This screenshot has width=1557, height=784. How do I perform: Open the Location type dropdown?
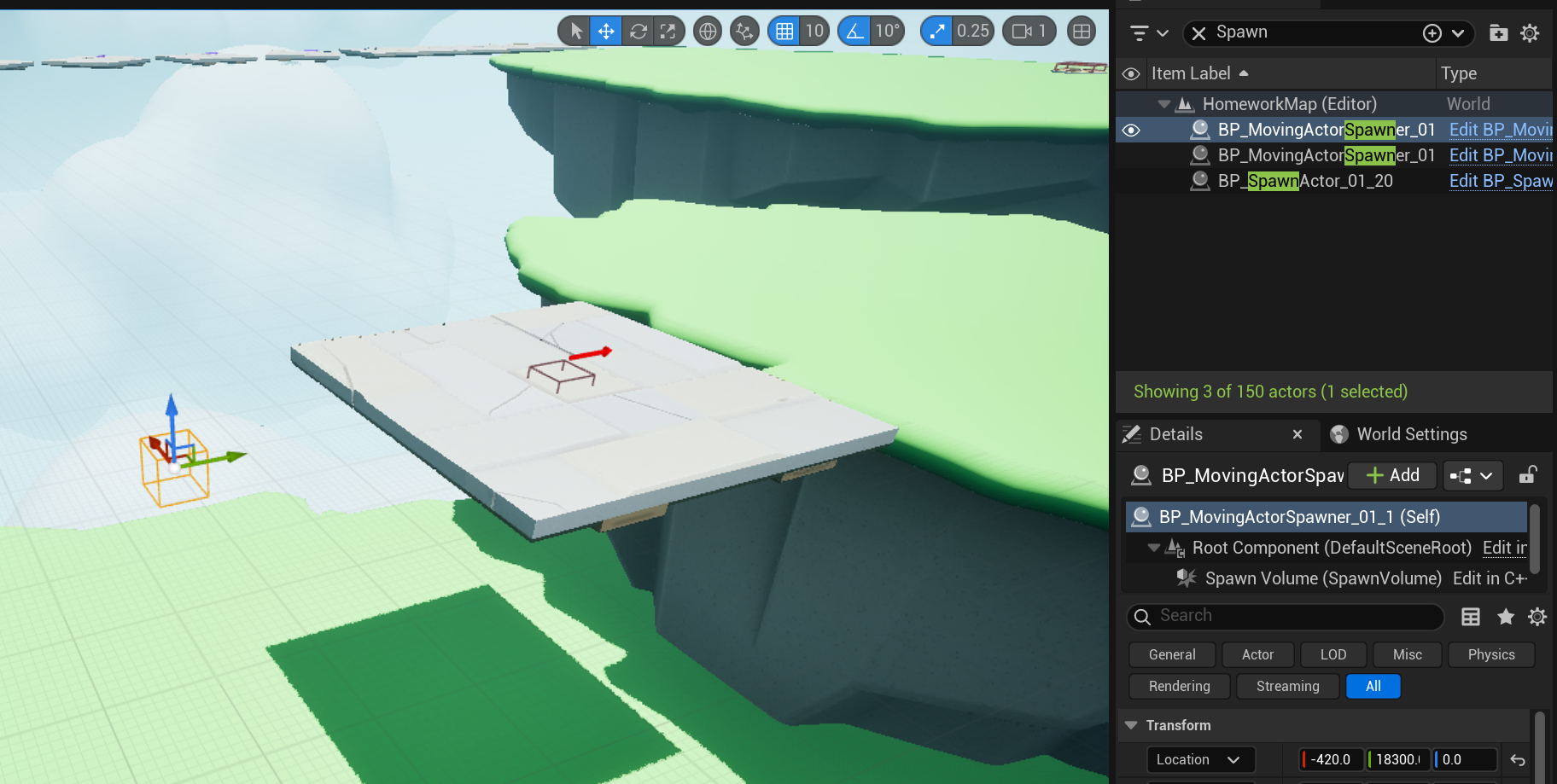[1199, 759]
